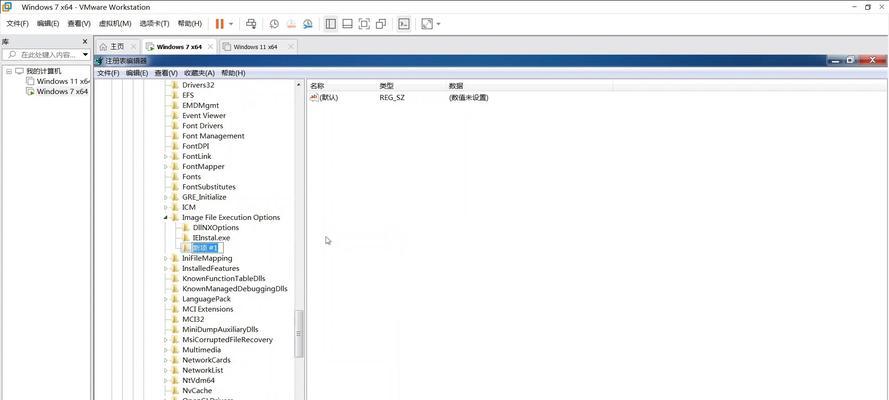
Task: Click the IEInstal.exe folder icon
Action: click(x=186, y=238)
